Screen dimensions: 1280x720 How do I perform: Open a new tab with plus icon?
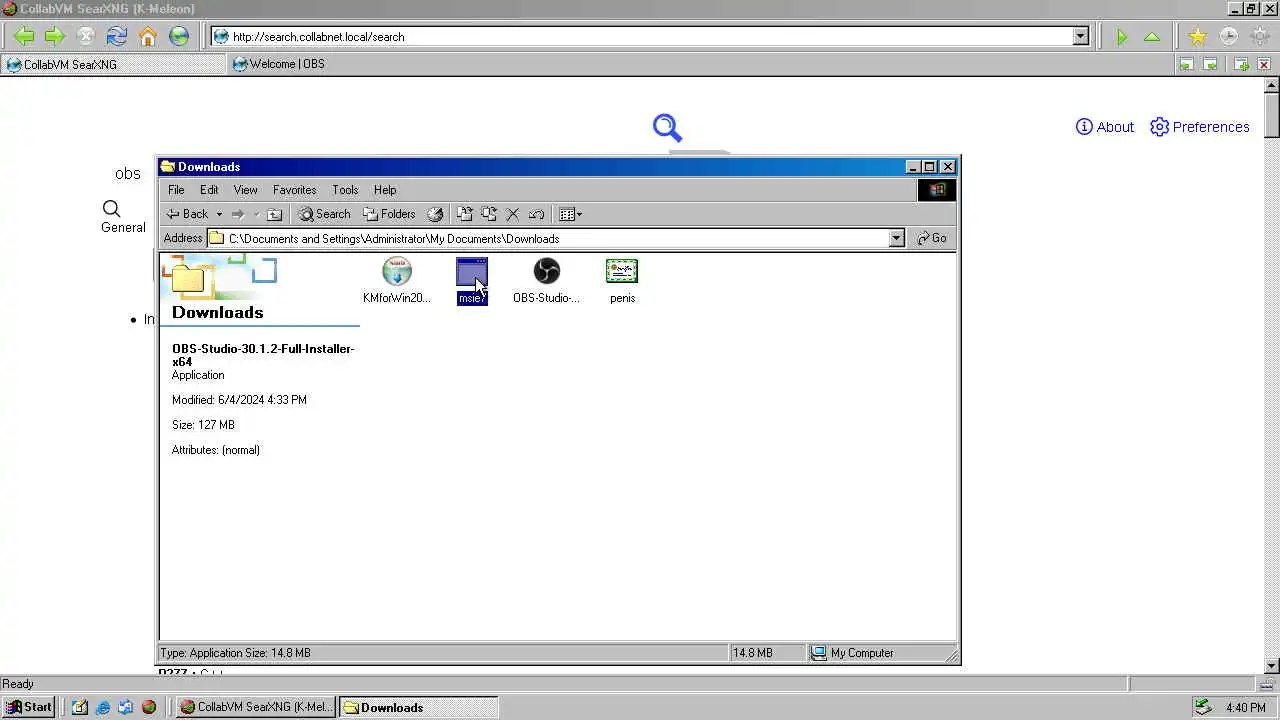[1241, 64]
